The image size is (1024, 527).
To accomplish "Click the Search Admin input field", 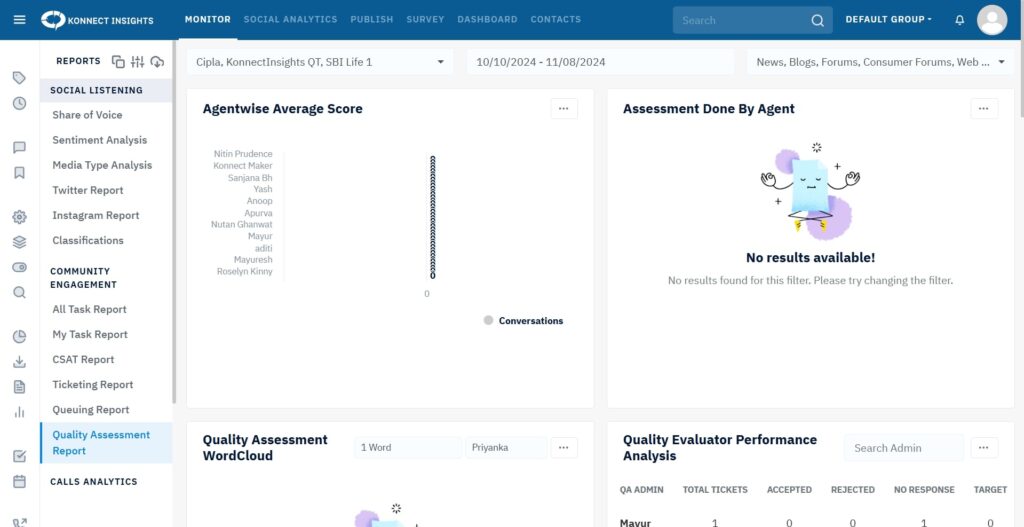I will [x=903, y=448].
